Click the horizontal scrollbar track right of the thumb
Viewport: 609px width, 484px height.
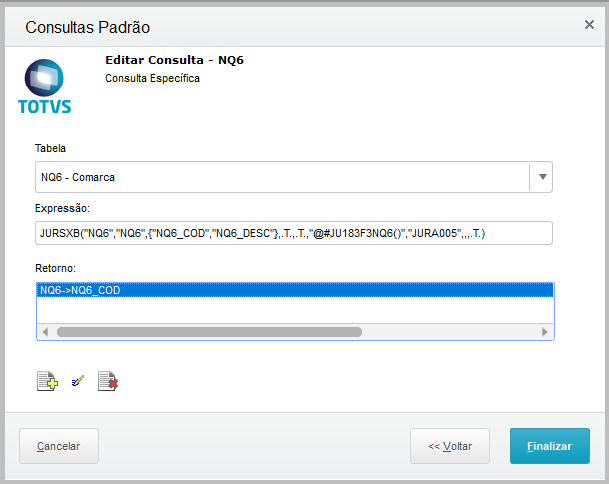click(x=450, y=331)
